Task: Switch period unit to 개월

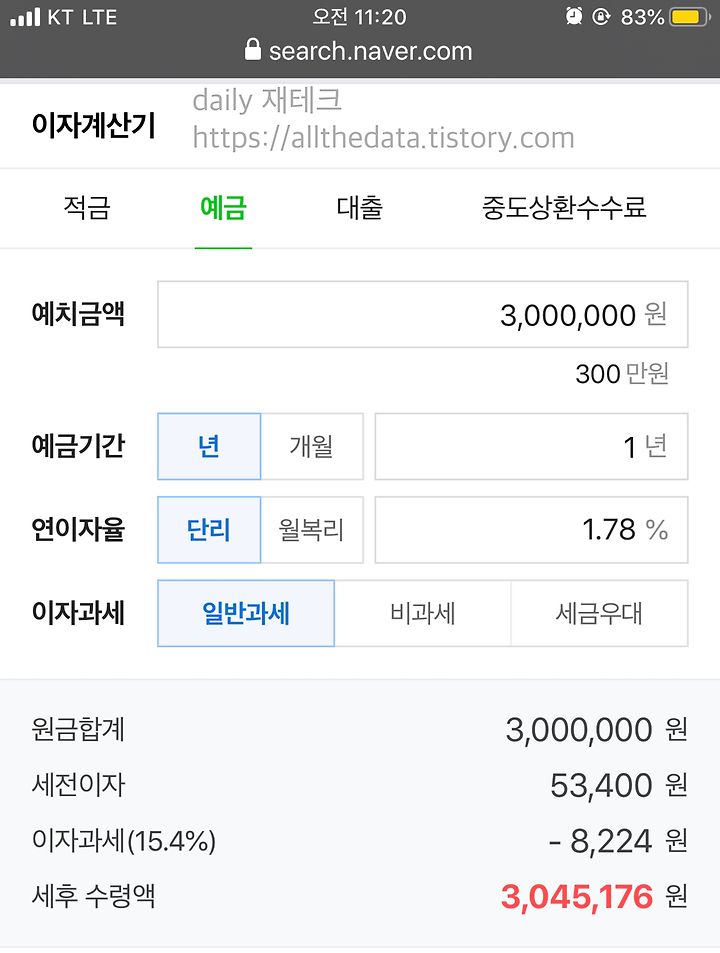Action: [x=312, y=446]
